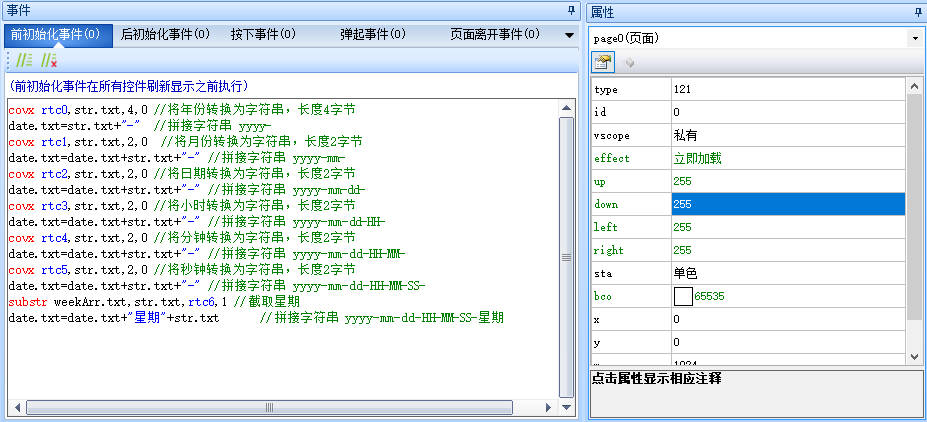The height and width of the screenshot is (422, 927).
Task: Pin the 属性 panel using pushpin icon
Action: click(x=918, y=11)
